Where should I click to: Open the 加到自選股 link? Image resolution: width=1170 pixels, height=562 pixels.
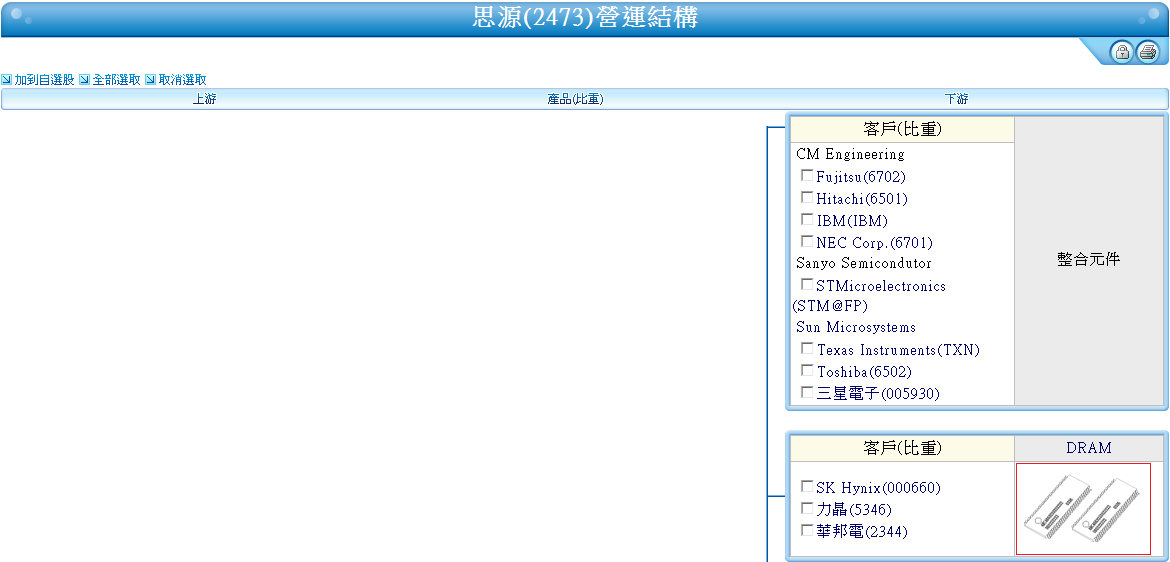44,80
